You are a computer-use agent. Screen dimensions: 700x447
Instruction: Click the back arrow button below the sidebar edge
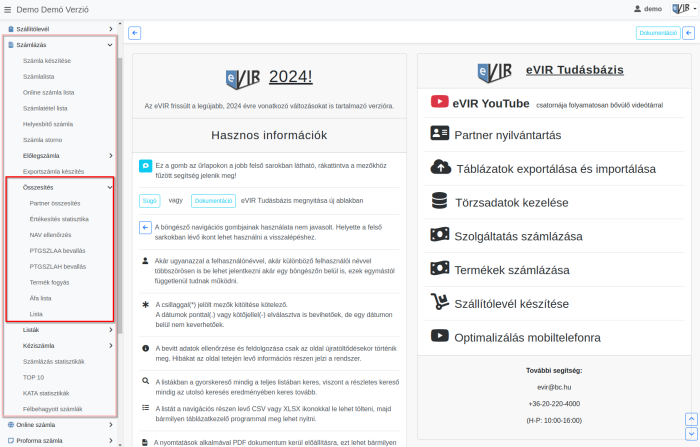[x=134, y=33]
